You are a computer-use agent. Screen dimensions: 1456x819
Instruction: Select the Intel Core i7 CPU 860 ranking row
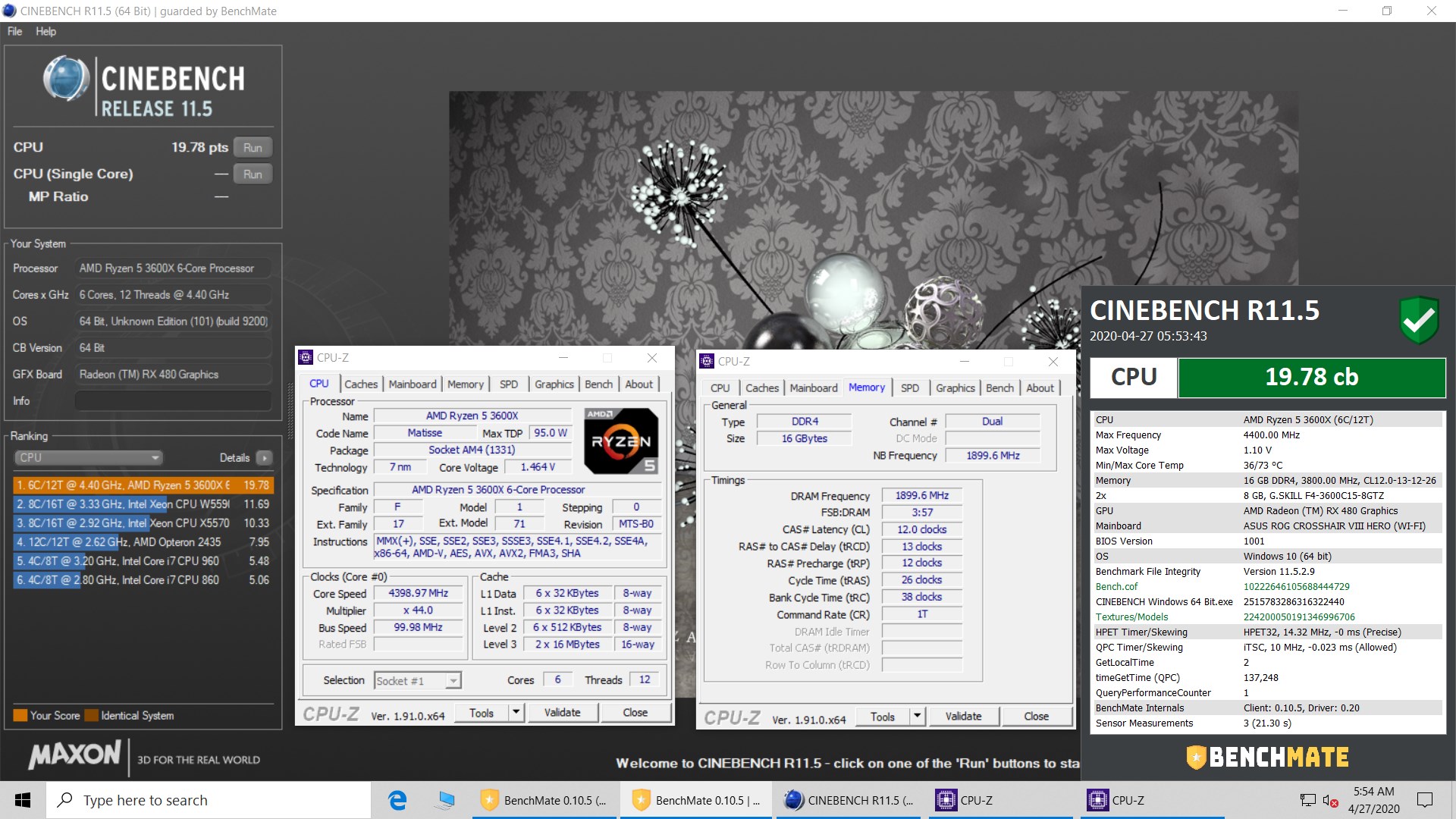tap(143, 580)
